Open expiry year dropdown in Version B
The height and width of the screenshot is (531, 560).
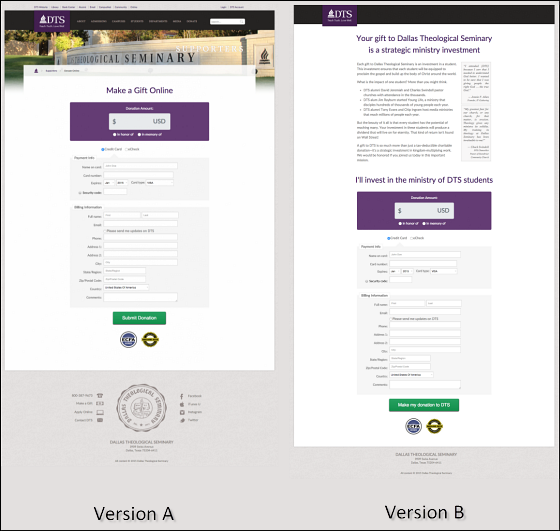407,271
